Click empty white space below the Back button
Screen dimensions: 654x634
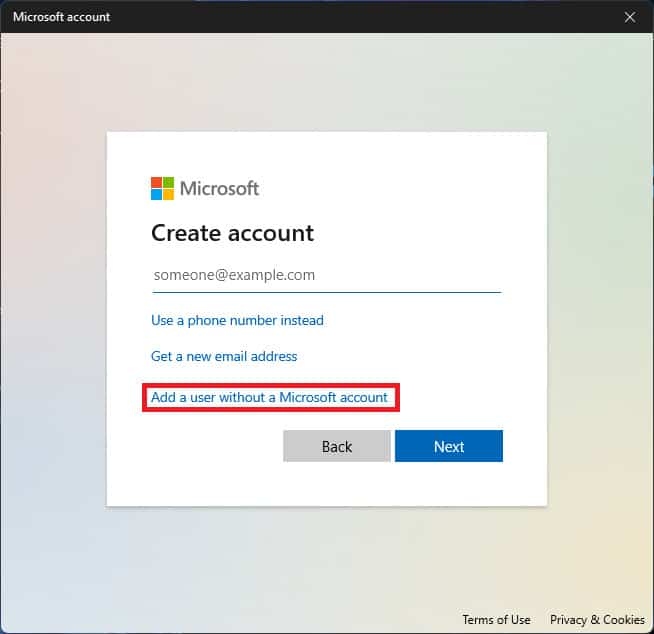[x=336, y=484]
